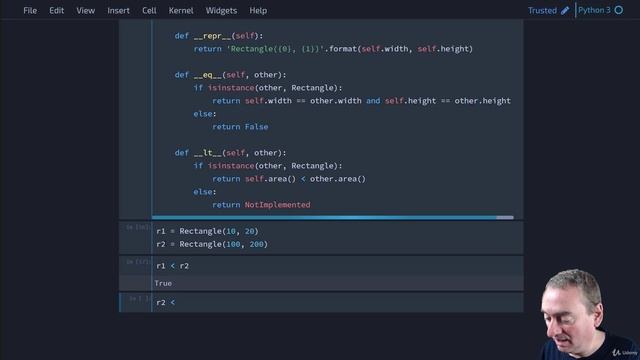The image size is (640, 360).
Task: Click the 'return self.width == other.width' line
Action: [362, 101]
